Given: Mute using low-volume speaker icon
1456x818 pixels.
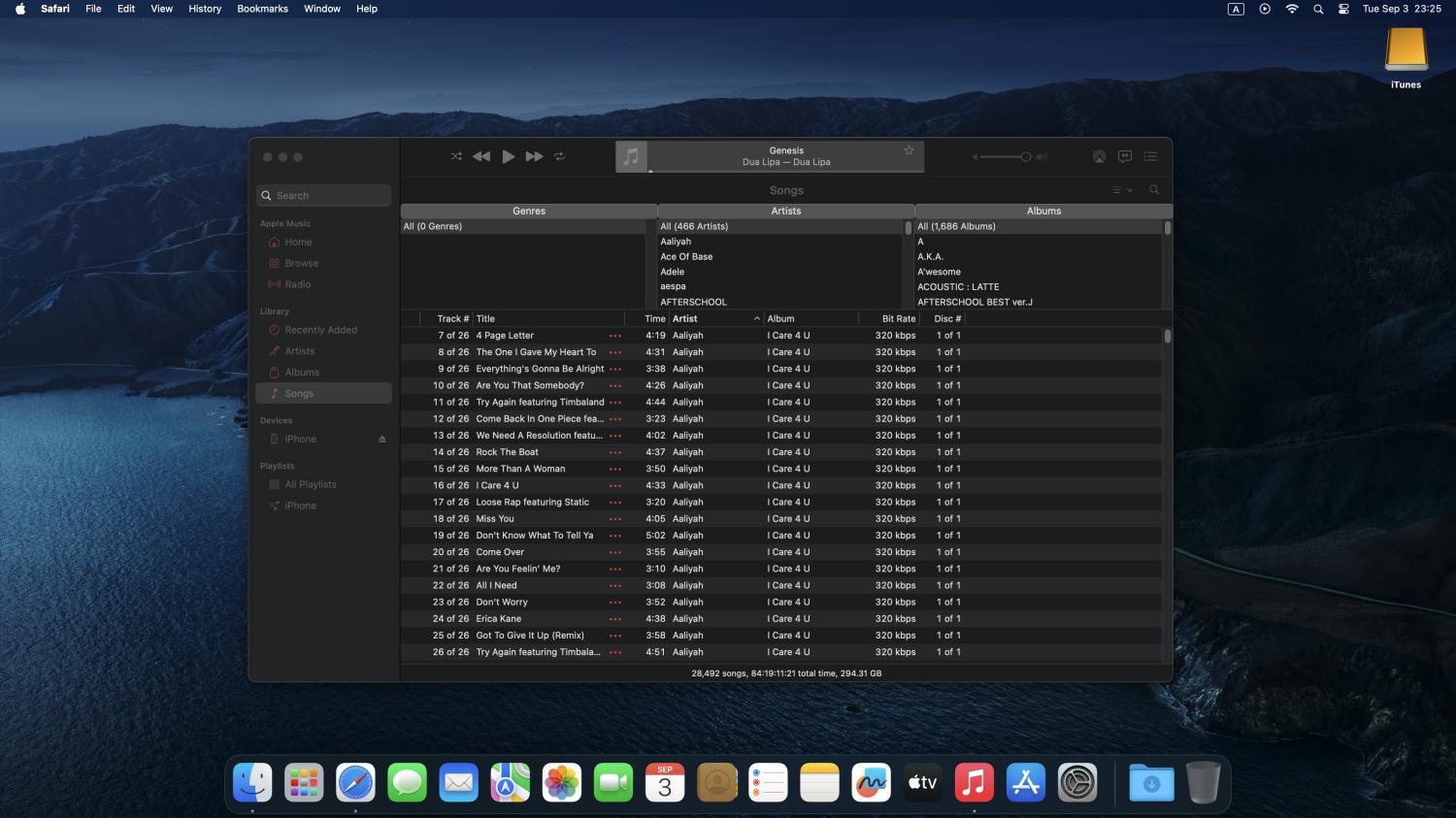Looking at the screenshot, I should 975,156.
